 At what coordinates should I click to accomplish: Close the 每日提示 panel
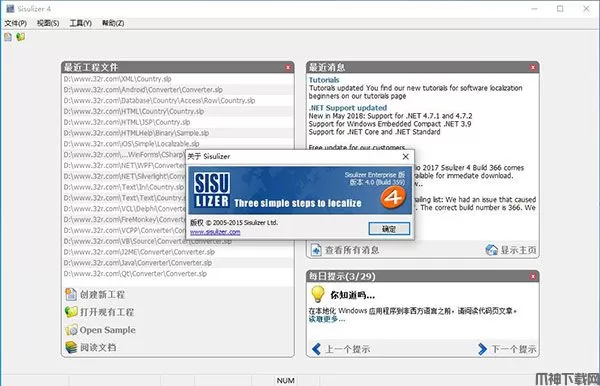point(533,276)
